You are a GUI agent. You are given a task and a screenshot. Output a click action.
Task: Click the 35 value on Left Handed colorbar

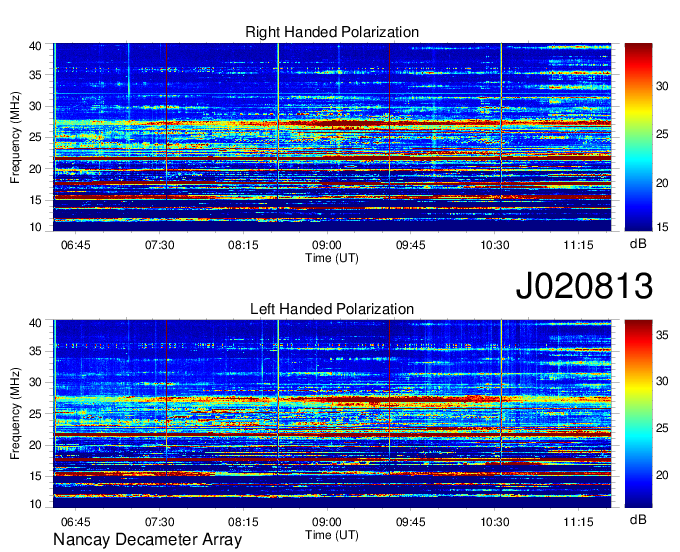662,335
